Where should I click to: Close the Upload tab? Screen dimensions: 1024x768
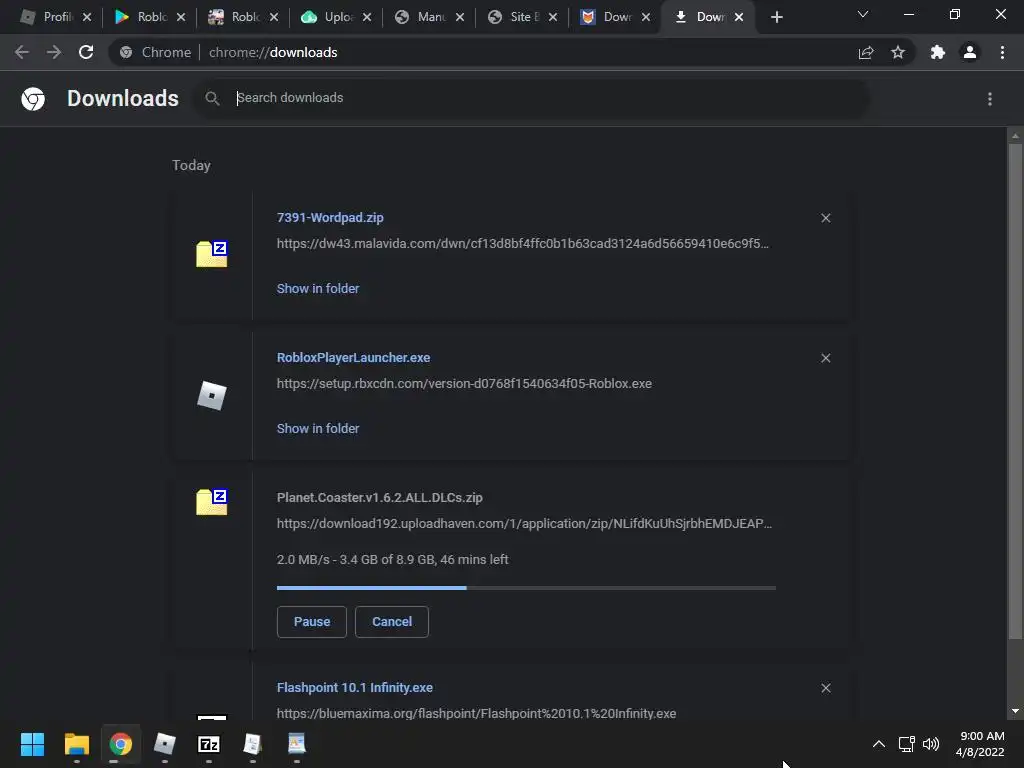point(367,18)
